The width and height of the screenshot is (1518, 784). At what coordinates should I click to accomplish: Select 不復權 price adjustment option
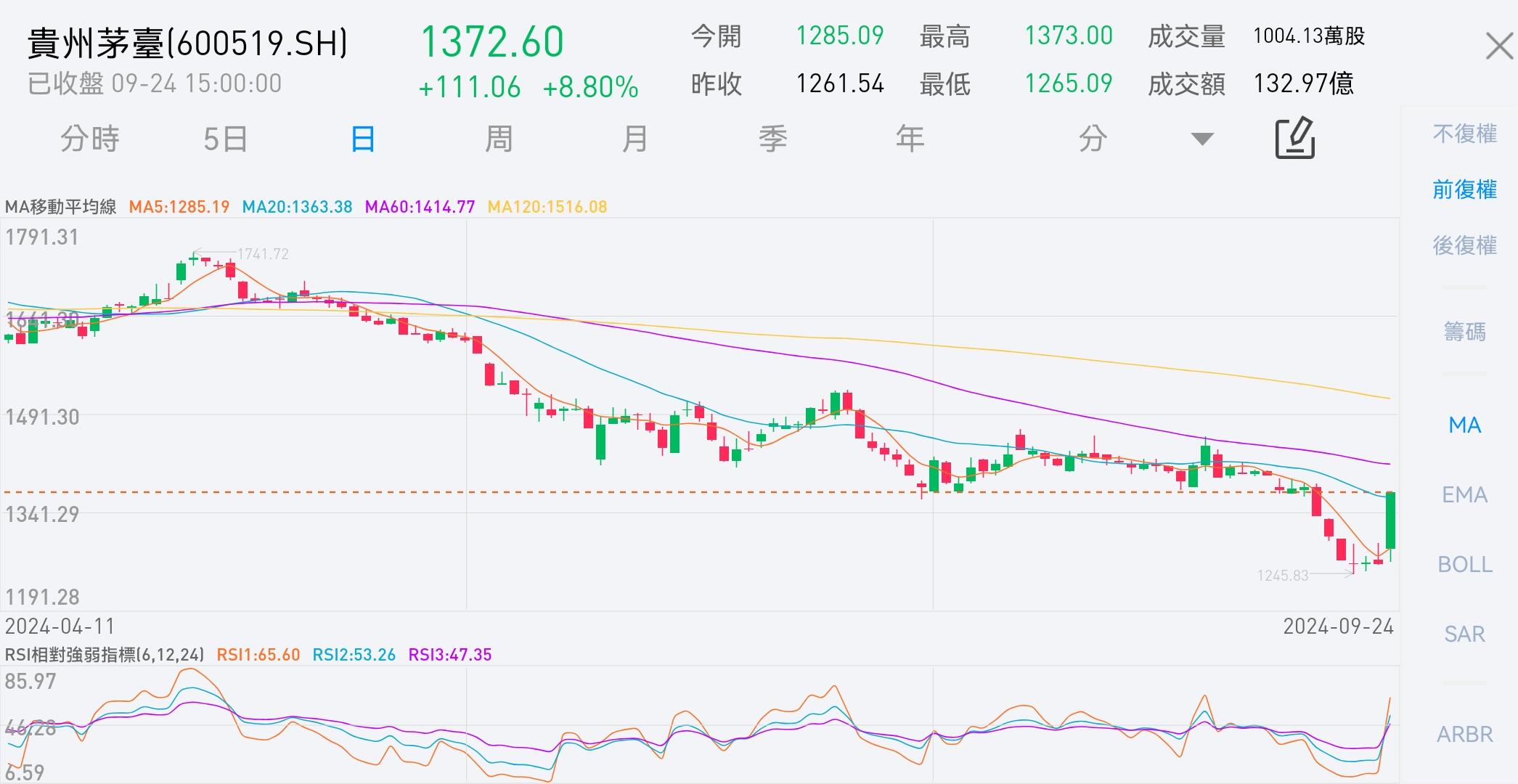pos(1464,134)
